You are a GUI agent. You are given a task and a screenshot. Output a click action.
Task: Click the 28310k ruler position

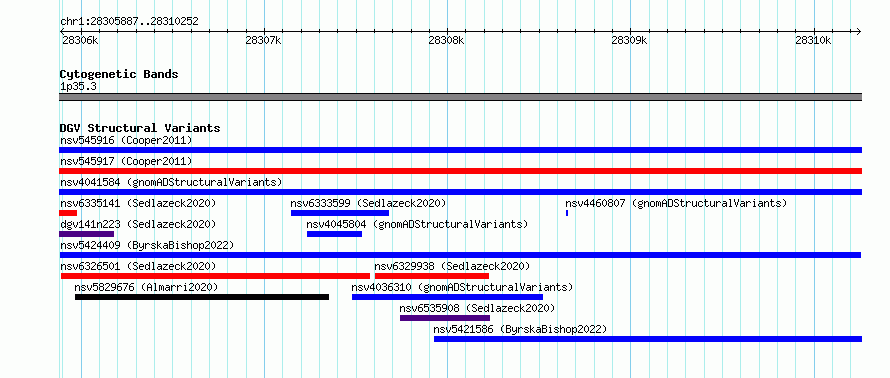click(813, 40)
